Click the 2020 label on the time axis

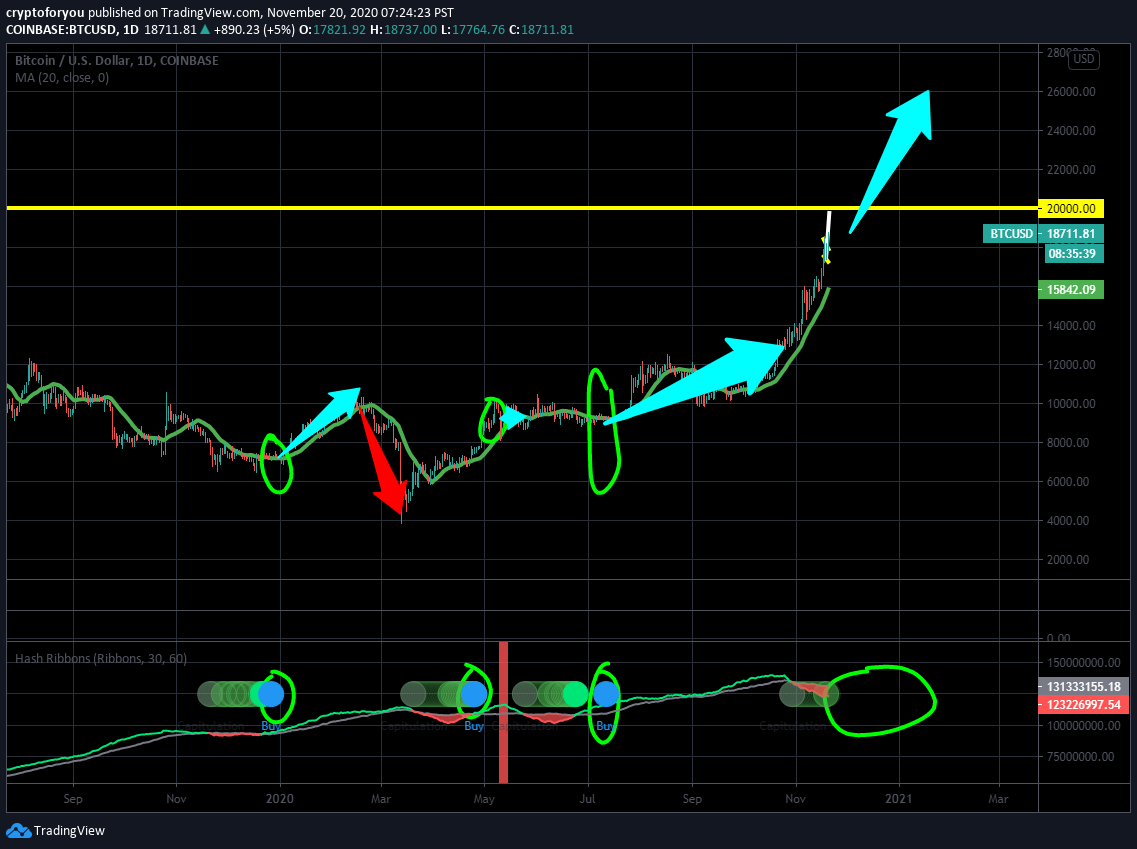coord(280,798)
